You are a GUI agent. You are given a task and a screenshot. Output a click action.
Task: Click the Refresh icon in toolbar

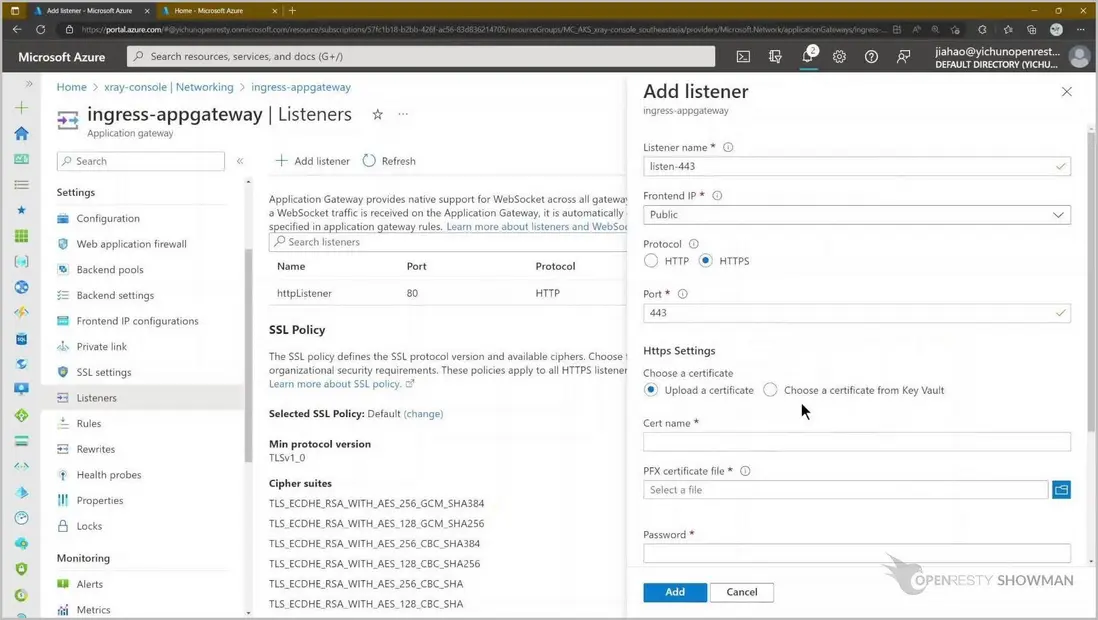(370, 161)
